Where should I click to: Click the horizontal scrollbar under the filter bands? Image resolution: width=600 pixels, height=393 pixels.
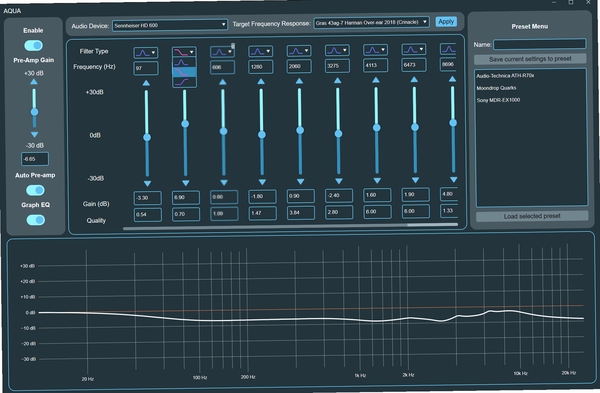pyautogui.click(x=290, y=227)
